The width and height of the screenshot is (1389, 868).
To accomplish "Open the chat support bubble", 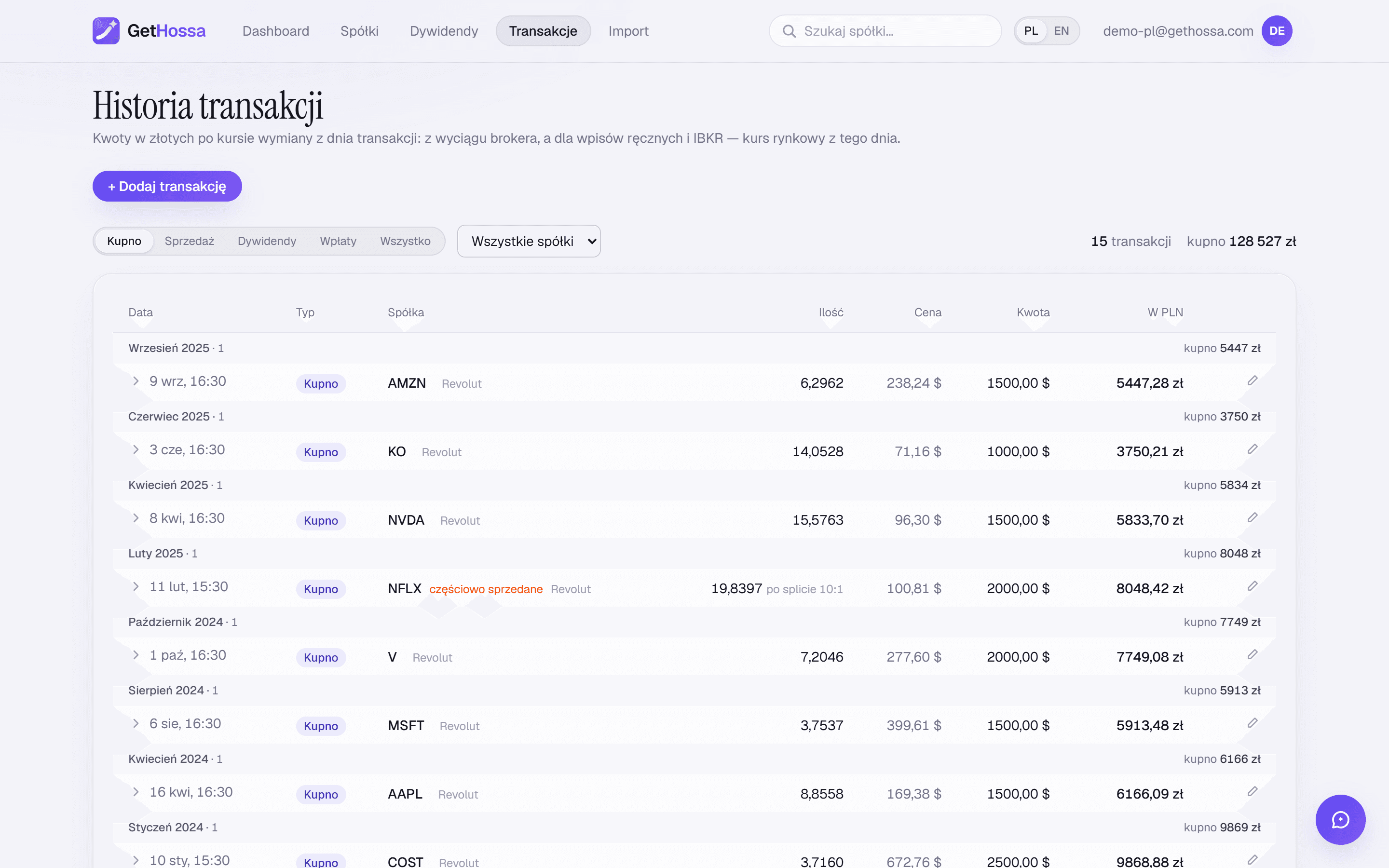I will [x=1340, y=819].
